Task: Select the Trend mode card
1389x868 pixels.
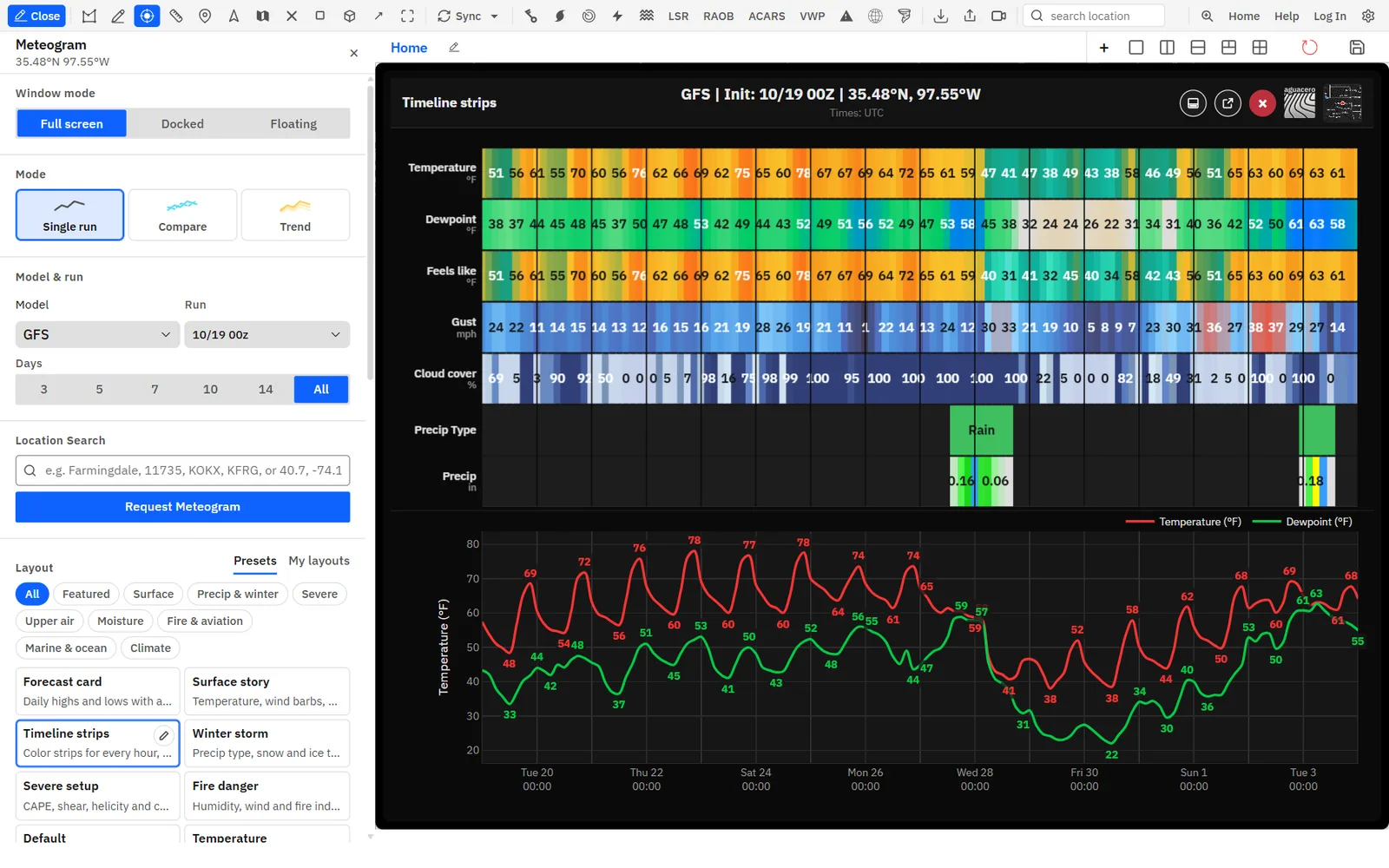Action: tap(295, 214)
